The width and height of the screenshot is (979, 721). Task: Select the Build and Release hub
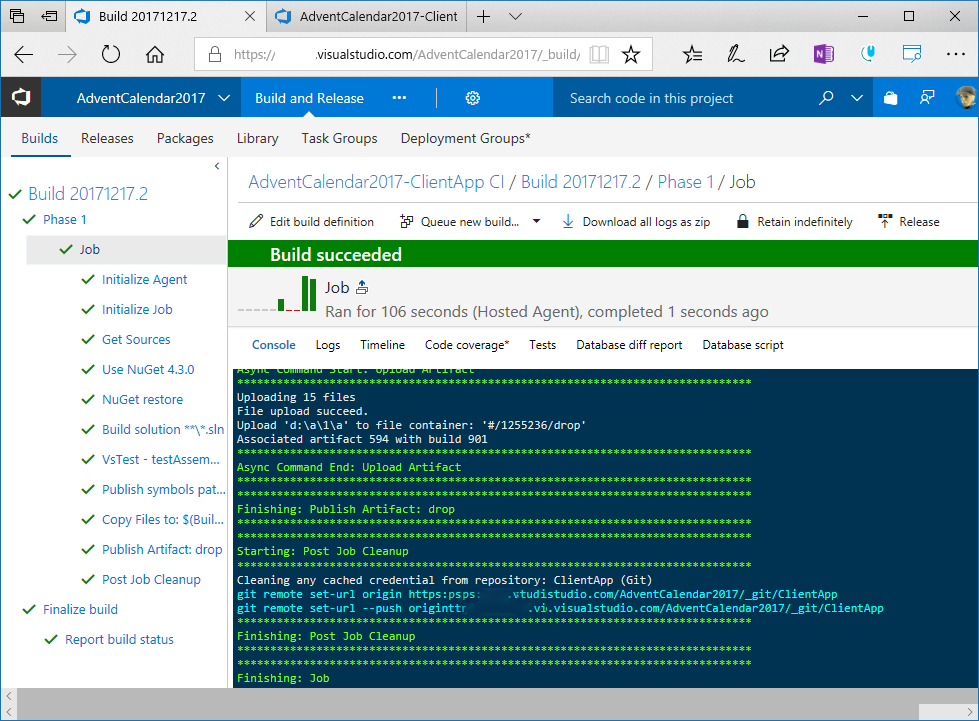coord(309,98)
